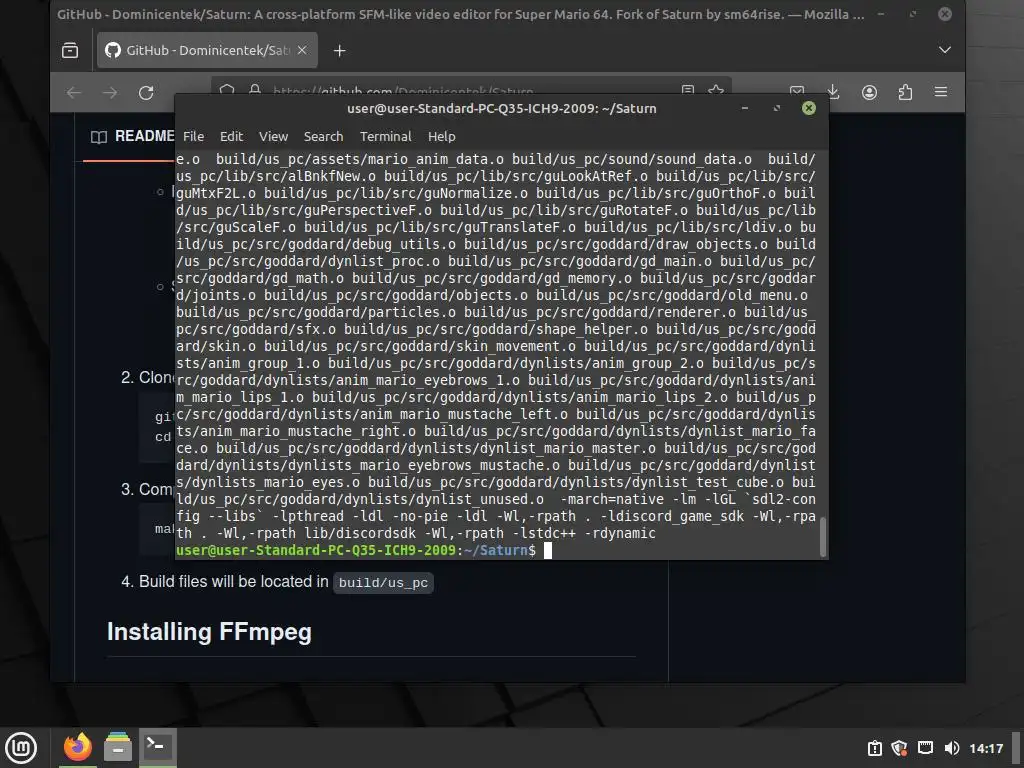Open the 14:17 clock calendar
Image resolution: width=1024 pixels, height=768 pixels.
pos(985,748)
